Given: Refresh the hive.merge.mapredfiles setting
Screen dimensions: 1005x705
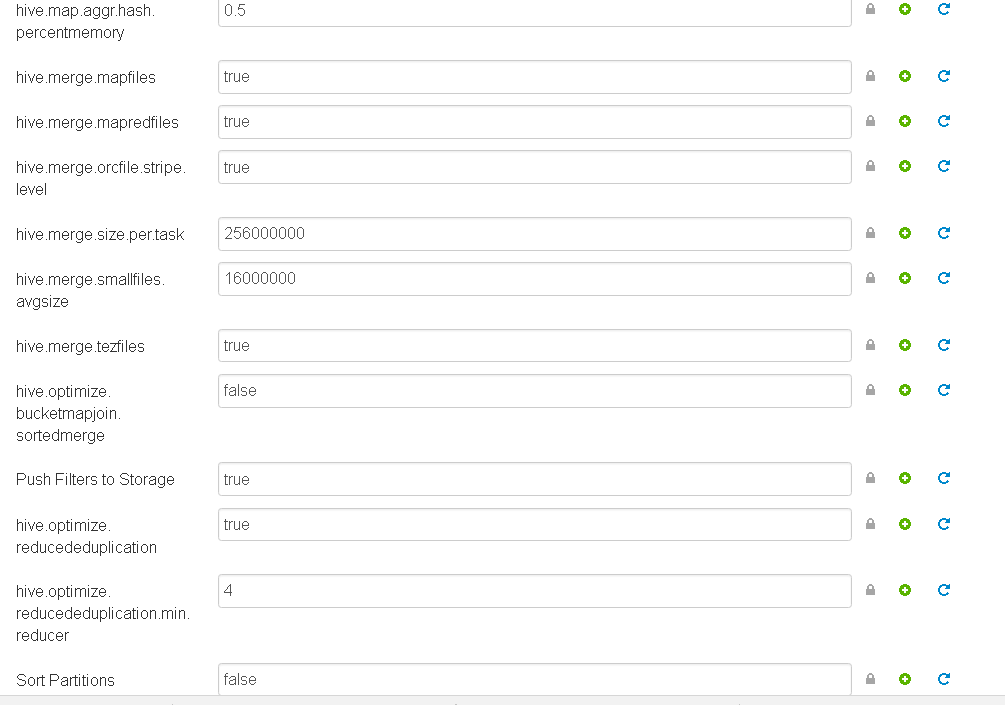Looking at the screenshot, I should (943, 121).
